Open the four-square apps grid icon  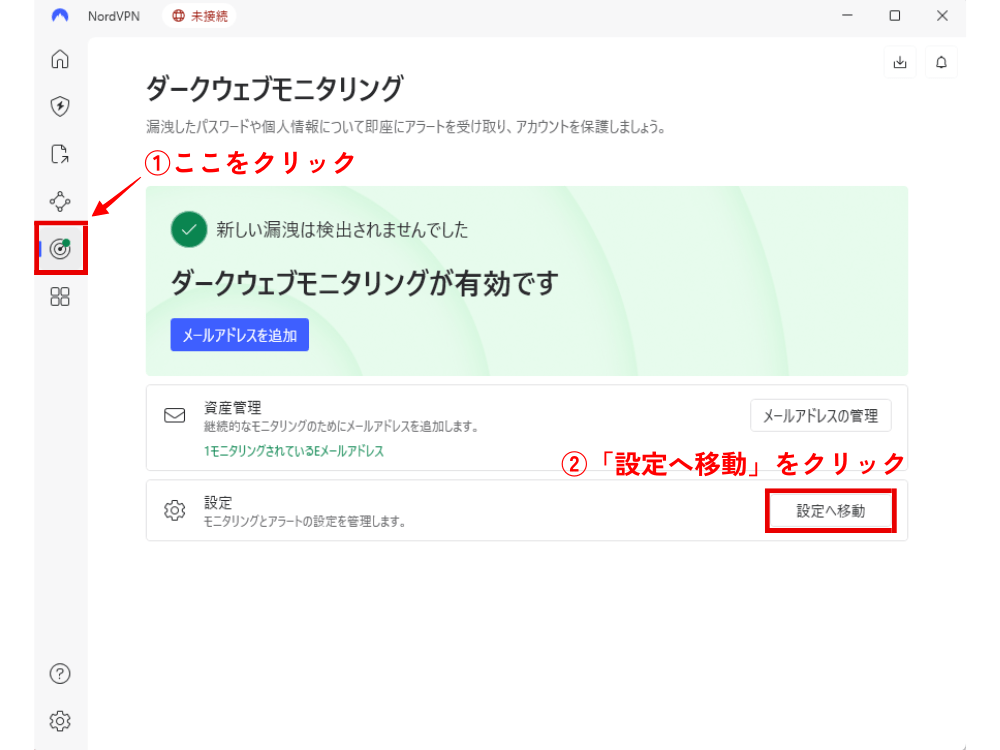(60, 297)
